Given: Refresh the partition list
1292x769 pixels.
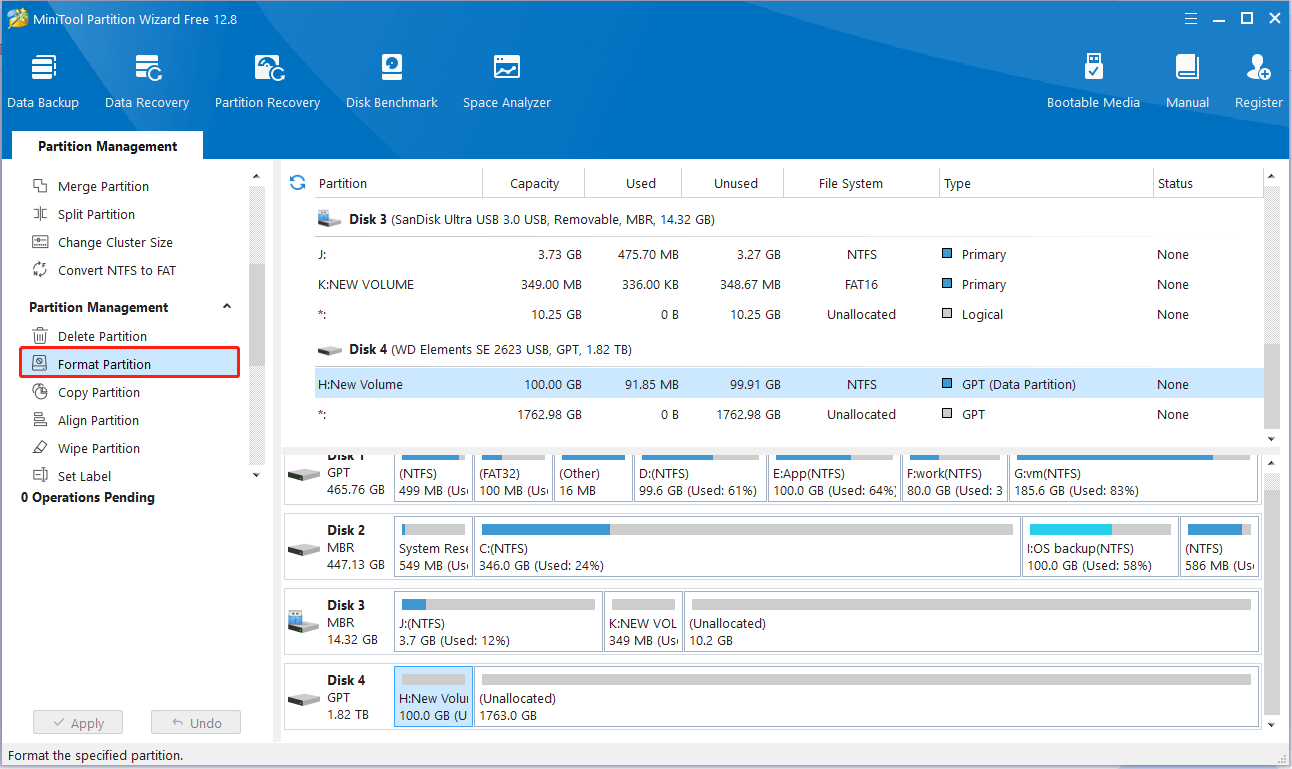Looking at the screenshot, I should point(297,182).
